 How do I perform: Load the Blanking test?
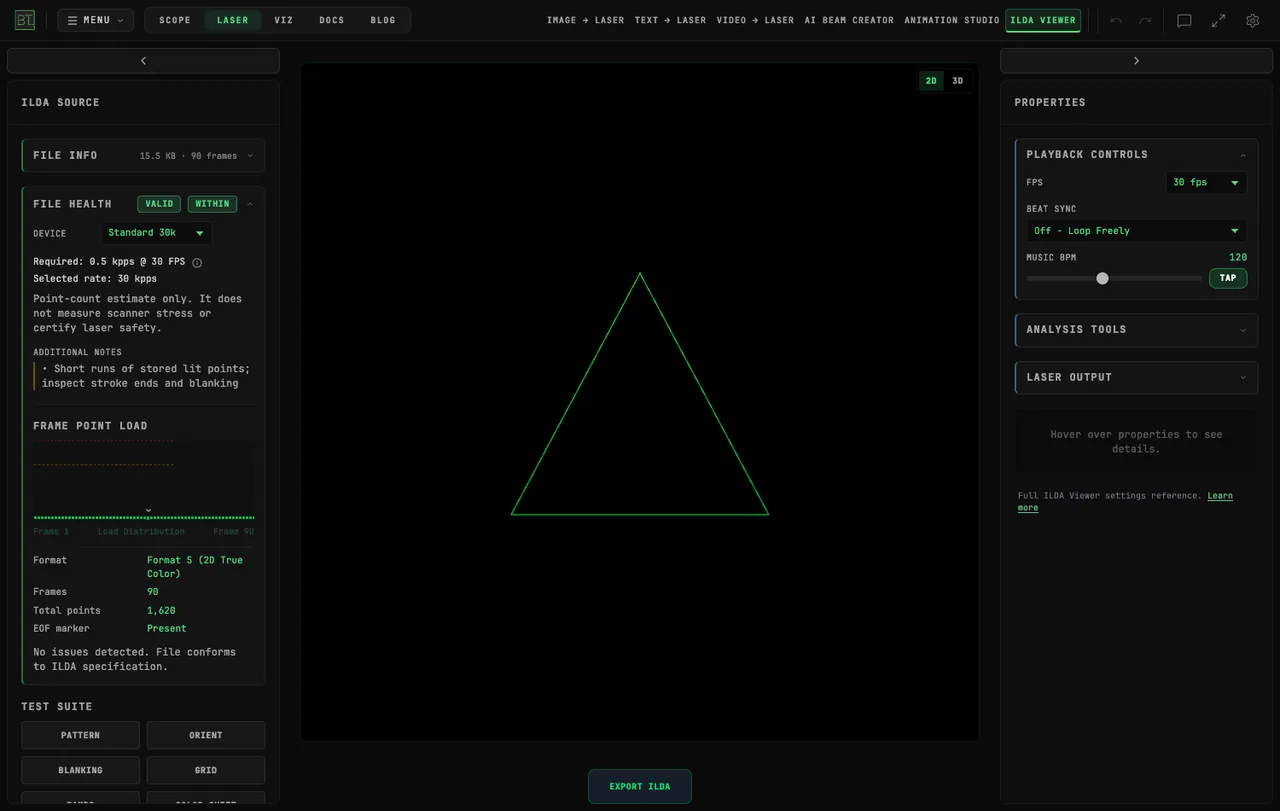point(80,770)
